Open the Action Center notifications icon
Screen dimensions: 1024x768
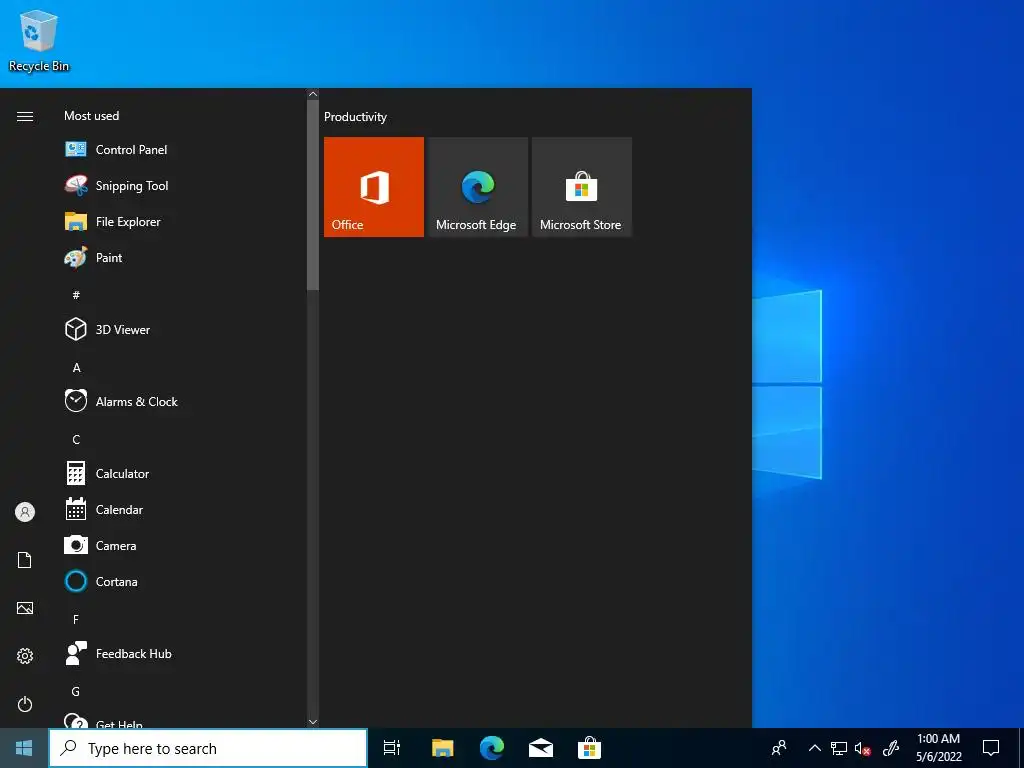tap(991, 748)
